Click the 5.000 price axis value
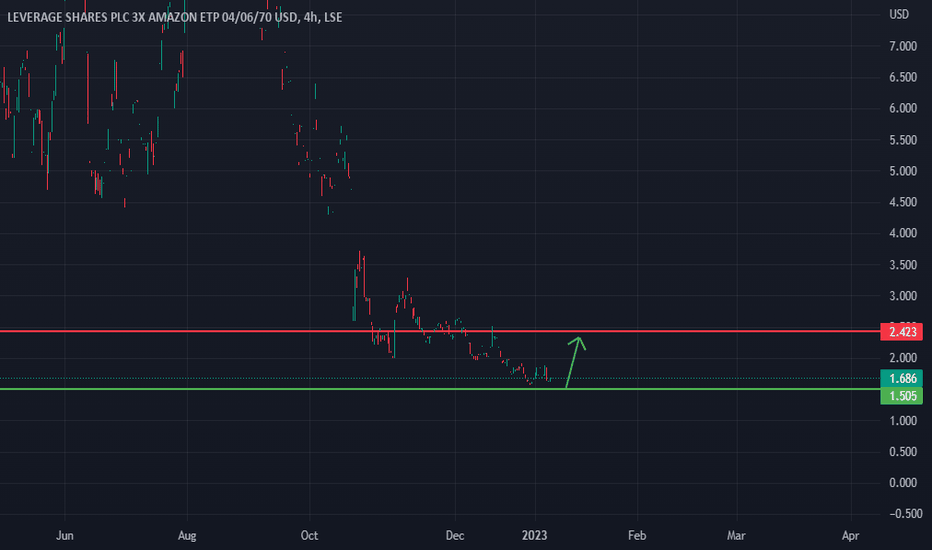This screenshot has height=550, width=932. [903, 171]
